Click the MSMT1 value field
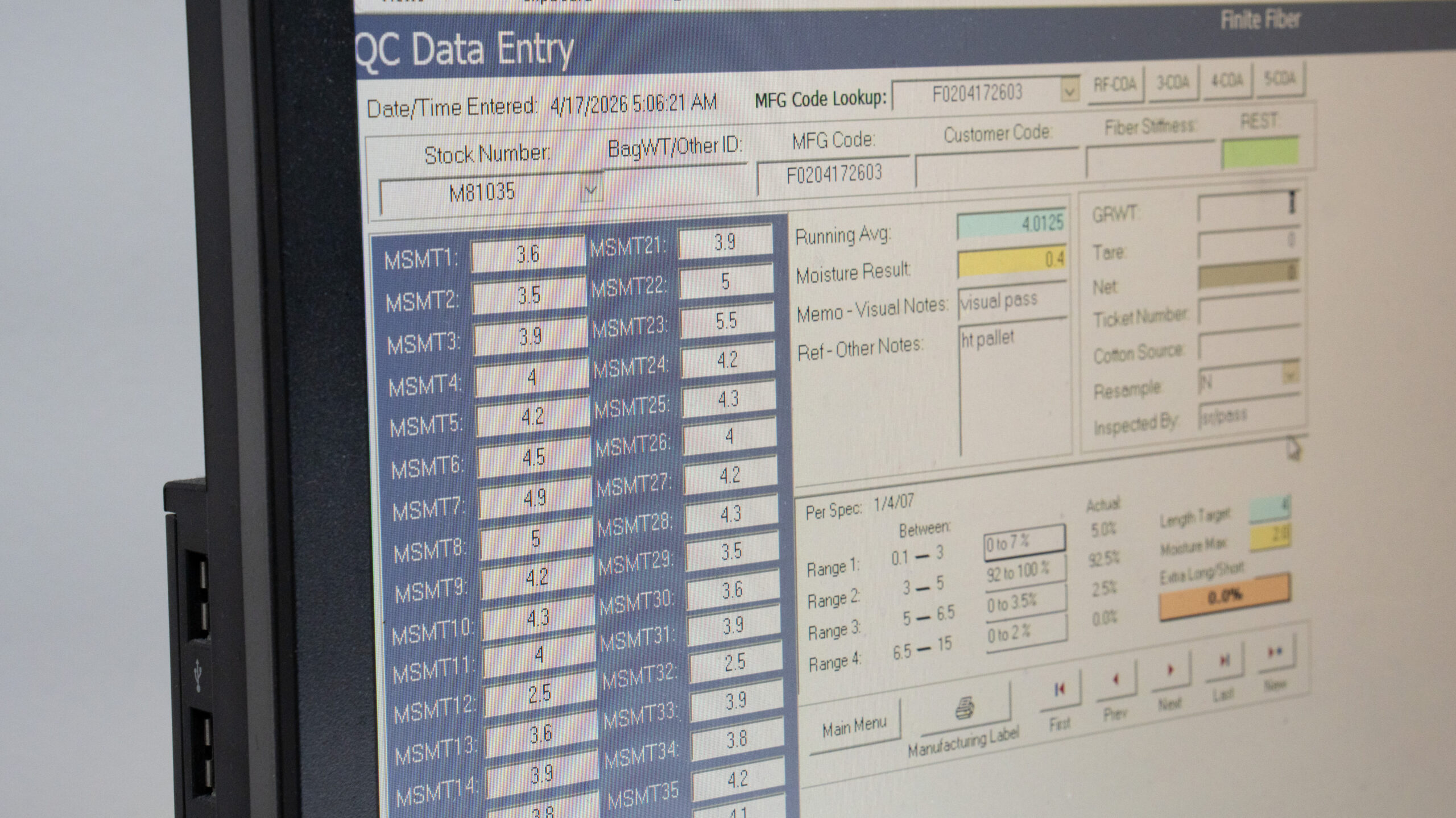Viewport: 1456px width, 818px height. click(x=527, y=254)
